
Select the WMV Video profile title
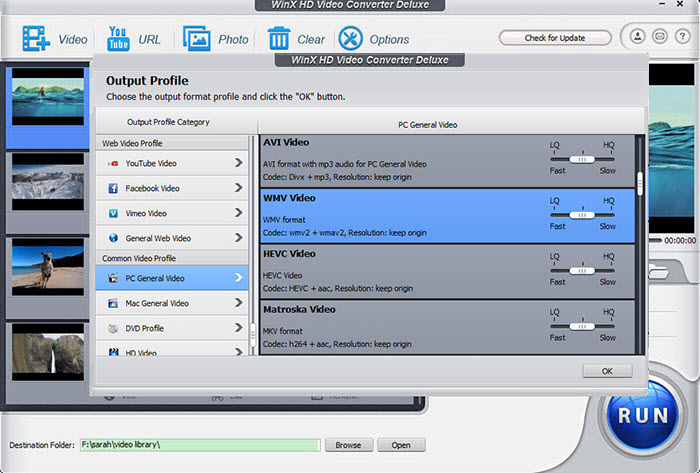[x=289, y=198]
